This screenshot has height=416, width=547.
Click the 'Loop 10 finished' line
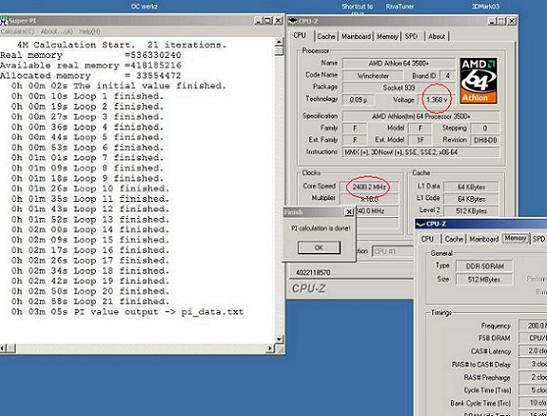(90, 189)
